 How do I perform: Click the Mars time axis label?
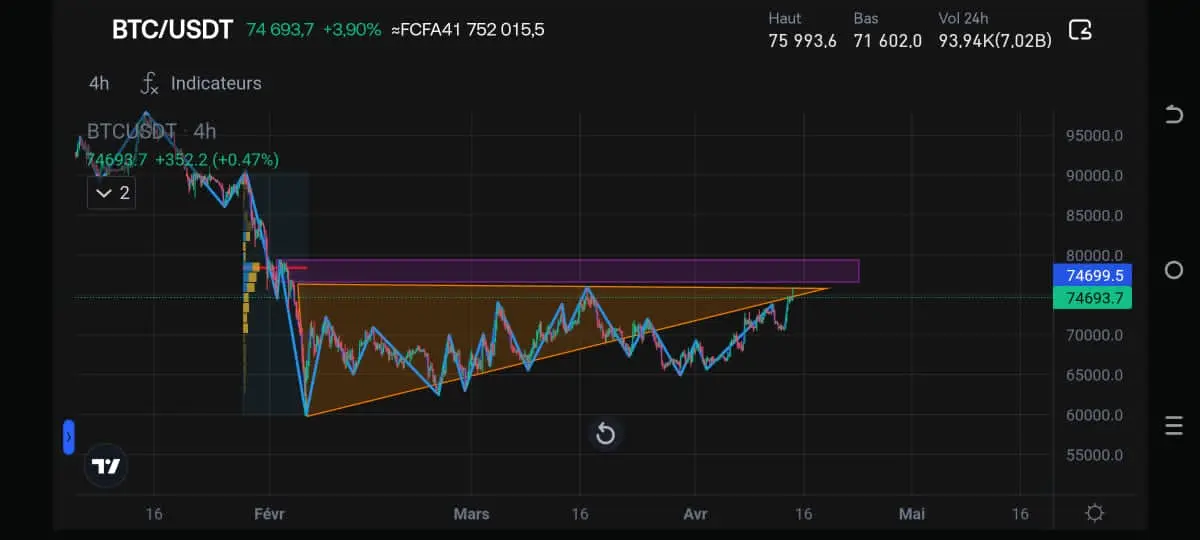[x=472, y=514]
